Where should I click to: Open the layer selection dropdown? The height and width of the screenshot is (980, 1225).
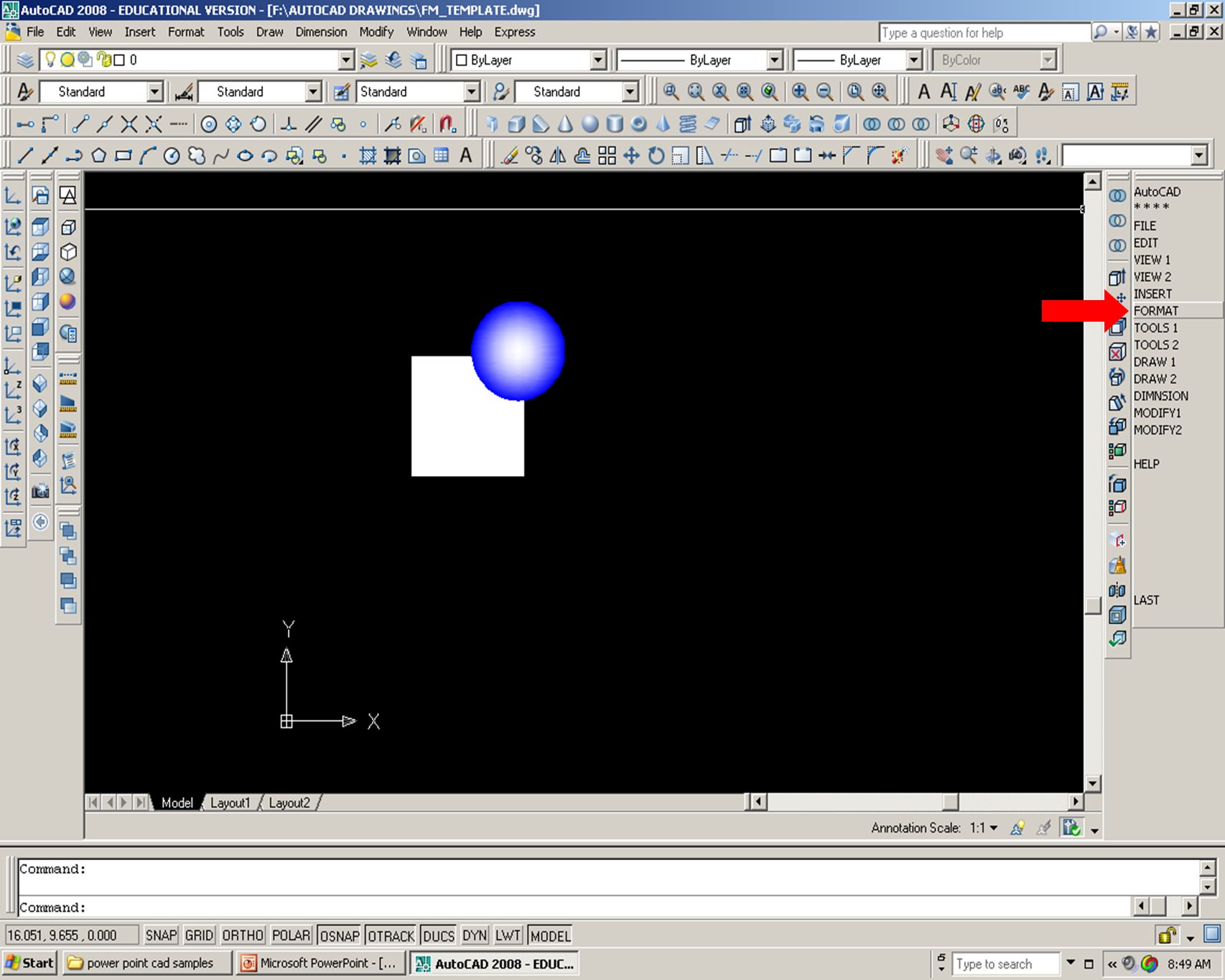[x=346, y=60]
